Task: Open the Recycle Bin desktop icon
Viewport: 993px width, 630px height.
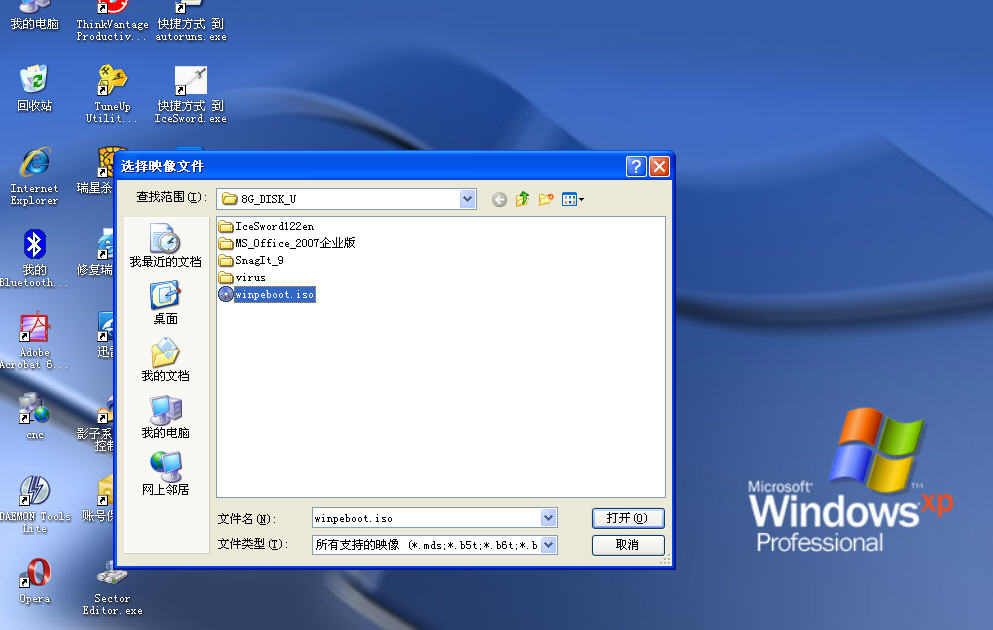Action: 34,88
